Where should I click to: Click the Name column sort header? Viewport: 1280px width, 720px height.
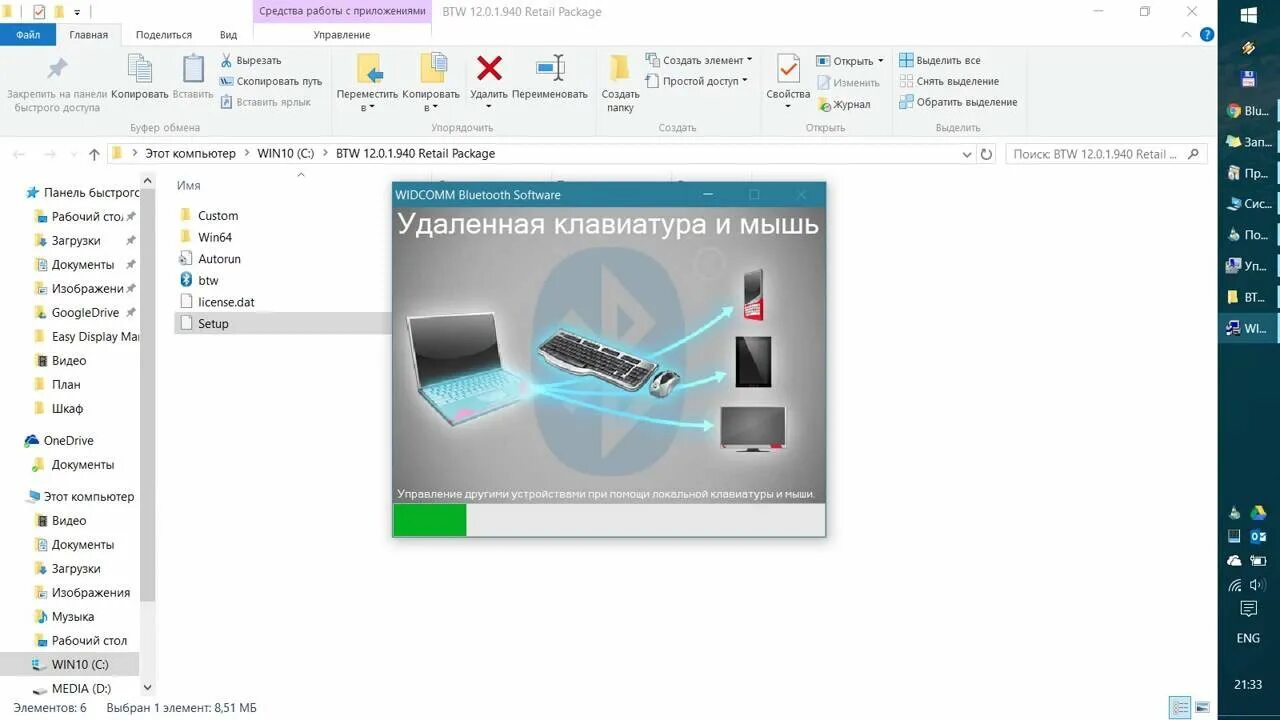[x=189, y=185]
